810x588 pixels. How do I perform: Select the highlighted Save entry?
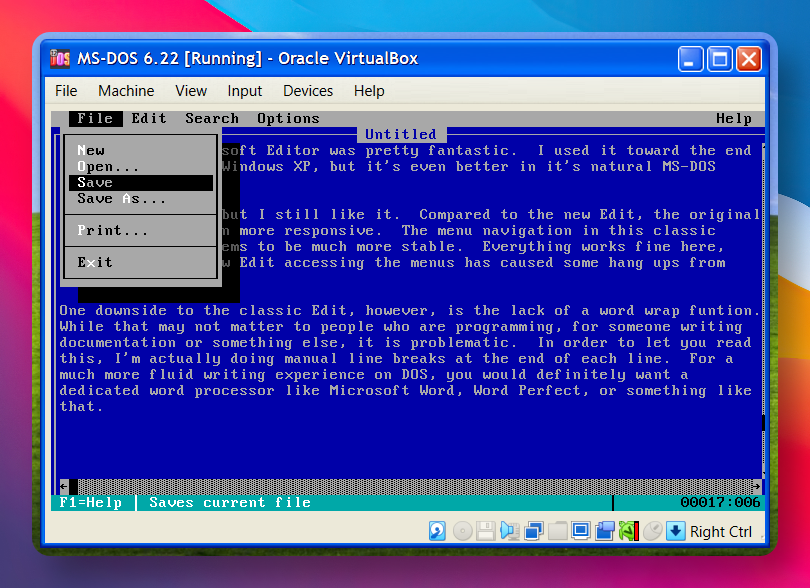[141, 182]
